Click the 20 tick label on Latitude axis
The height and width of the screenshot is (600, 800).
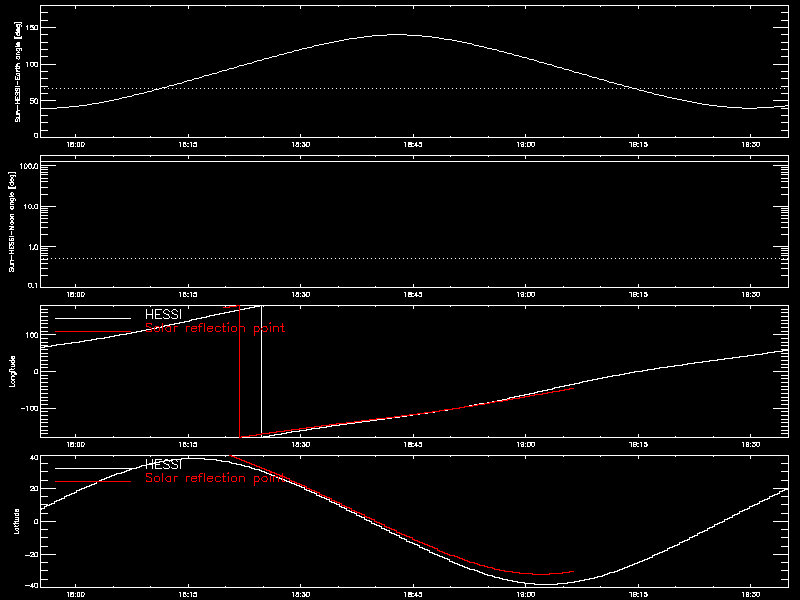(35, 489)
